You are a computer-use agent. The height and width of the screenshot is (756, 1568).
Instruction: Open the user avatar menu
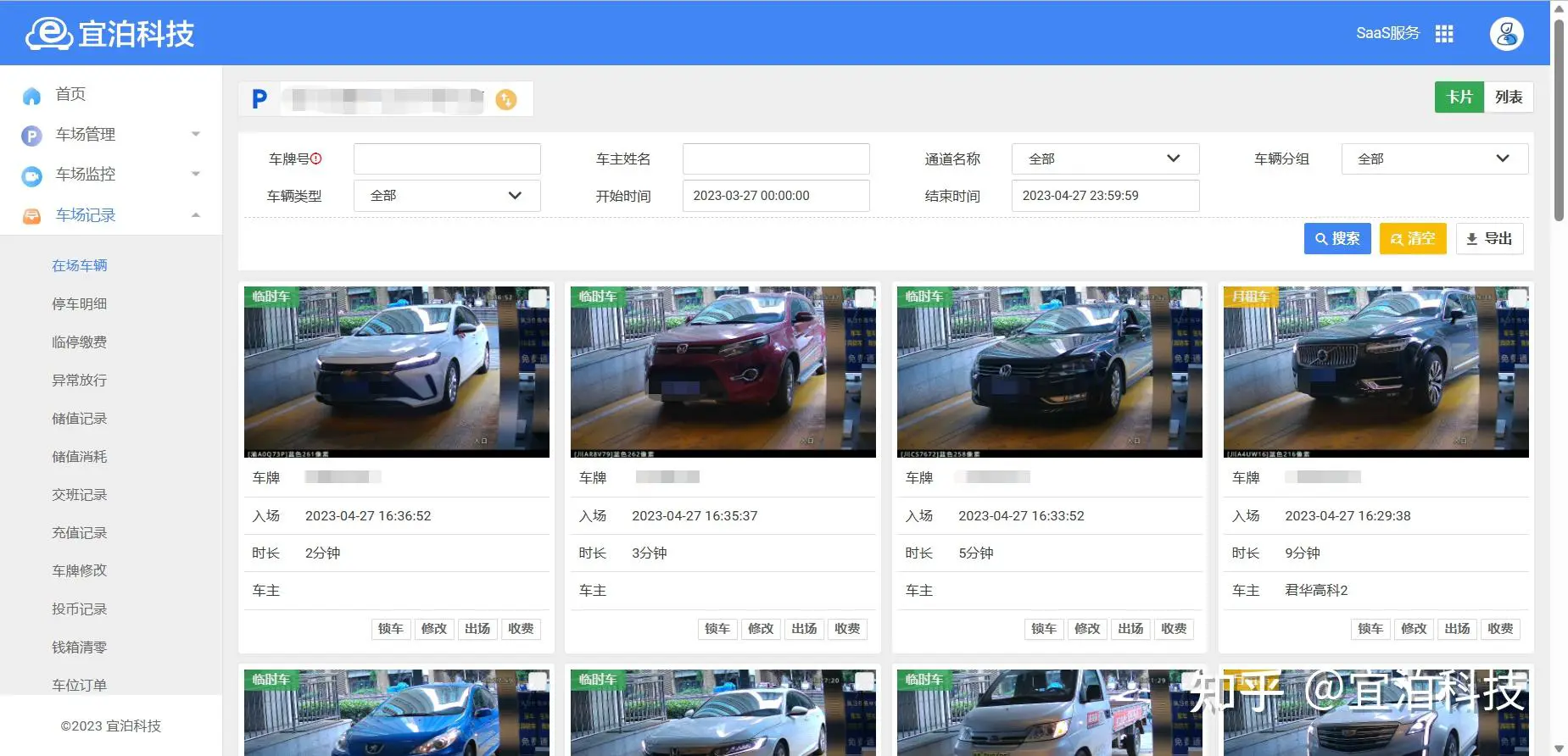(1507, 33)
